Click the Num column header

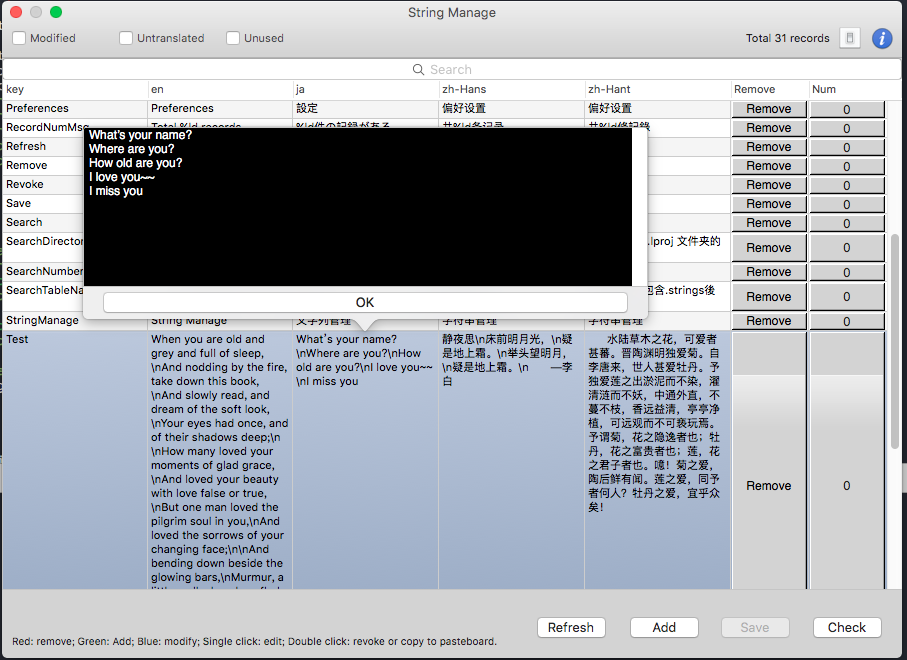click(x=847, y=90)
